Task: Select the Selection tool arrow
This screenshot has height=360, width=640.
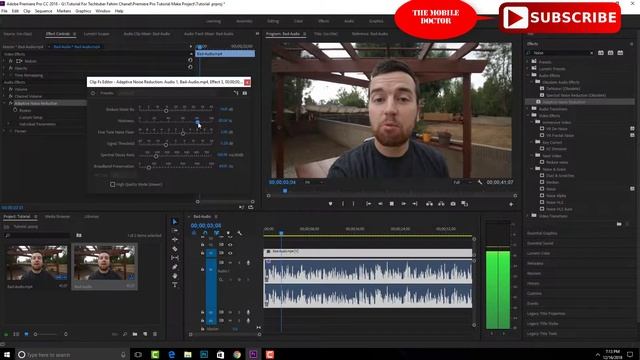Action: pos(175,222)
